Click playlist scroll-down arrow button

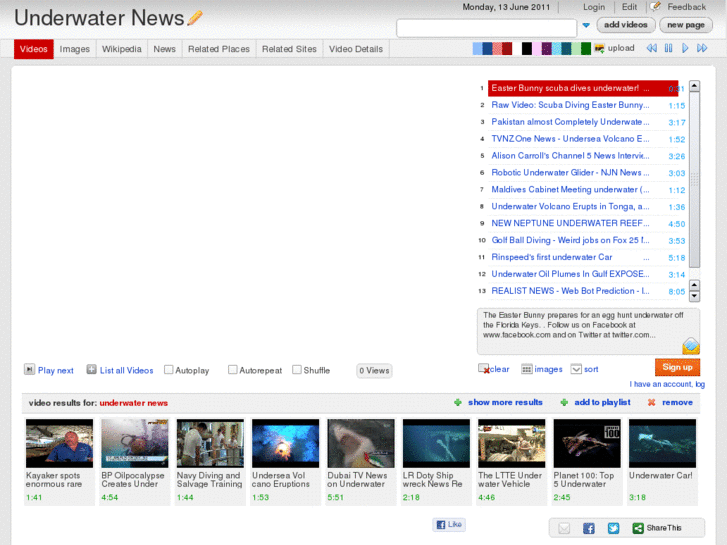pyautogui.click(x=694, y=296)
